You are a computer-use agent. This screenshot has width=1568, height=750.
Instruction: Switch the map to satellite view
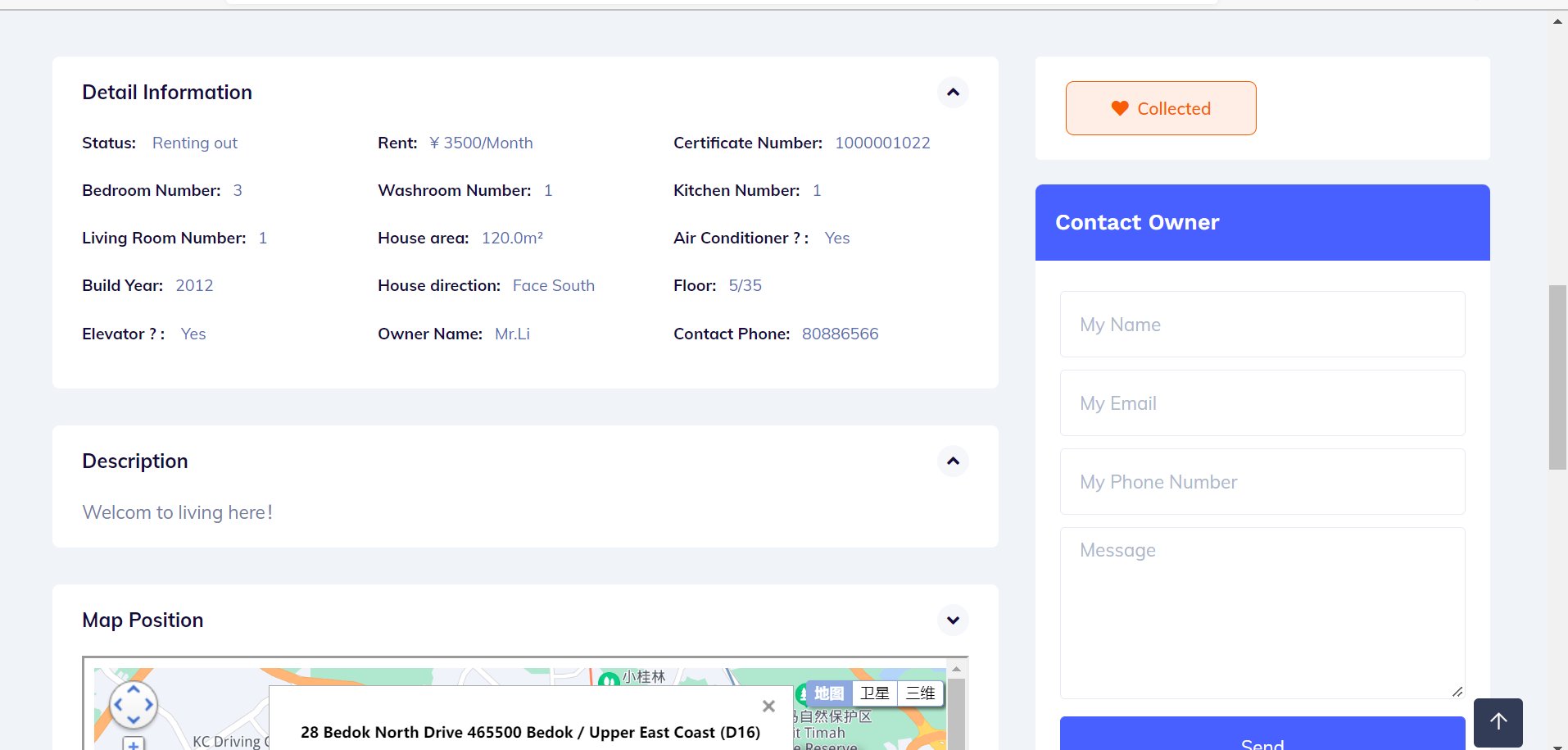pos(874,693)
